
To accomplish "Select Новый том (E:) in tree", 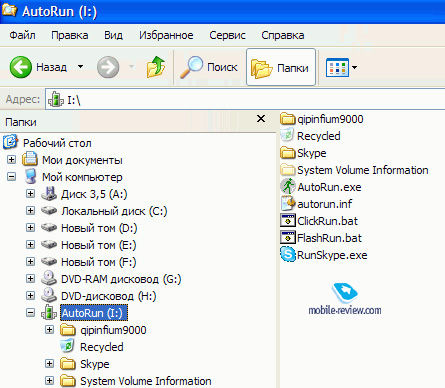I will [x=99, y=245].
